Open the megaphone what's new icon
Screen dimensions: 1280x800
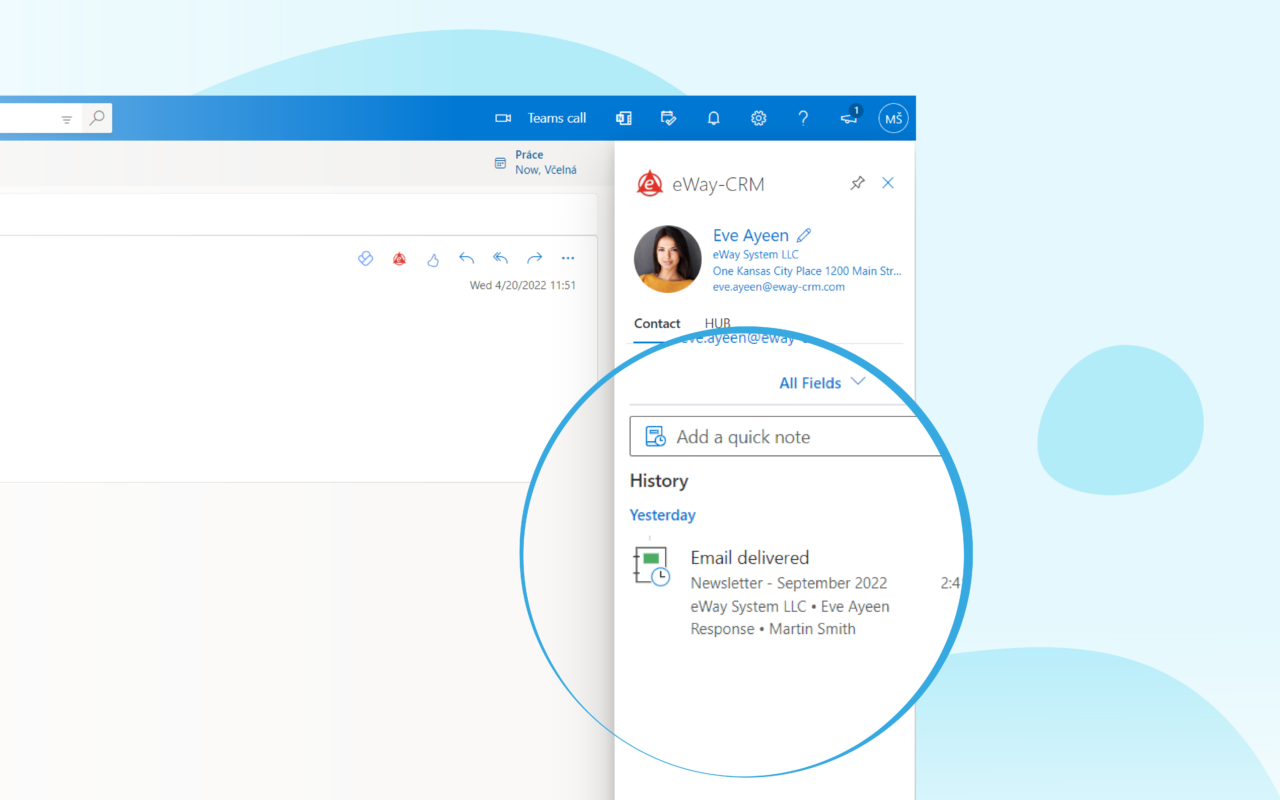849,118
